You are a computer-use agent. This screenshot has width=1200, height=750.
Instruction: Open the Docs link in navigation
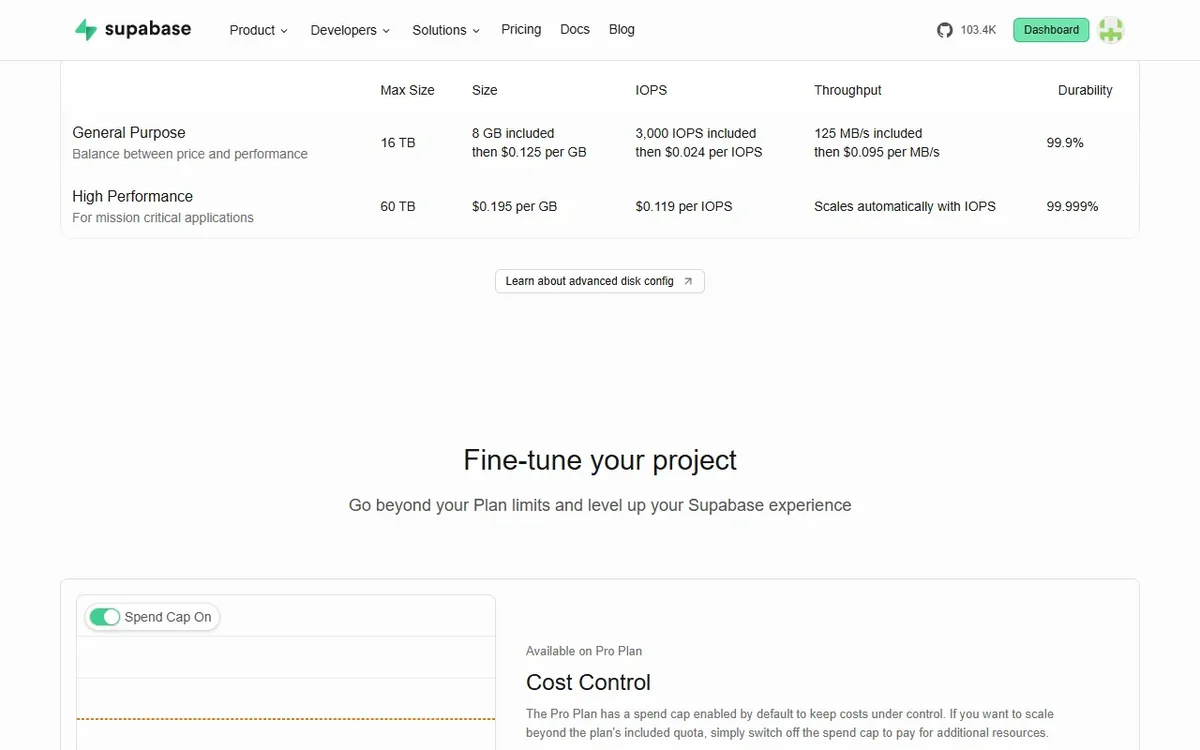point(575,30)
